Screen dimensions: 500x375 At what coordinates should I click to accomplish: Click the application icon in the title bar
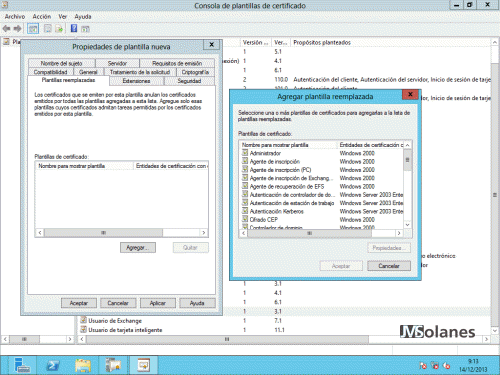(x=5, y=5)
